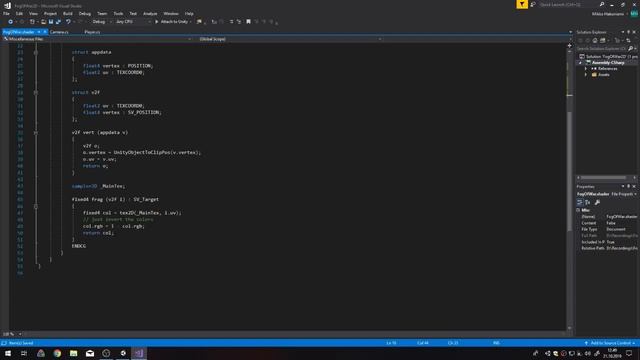640x360 pixels.
Task: Pin the Properties panel
Action: click(629, 187)
